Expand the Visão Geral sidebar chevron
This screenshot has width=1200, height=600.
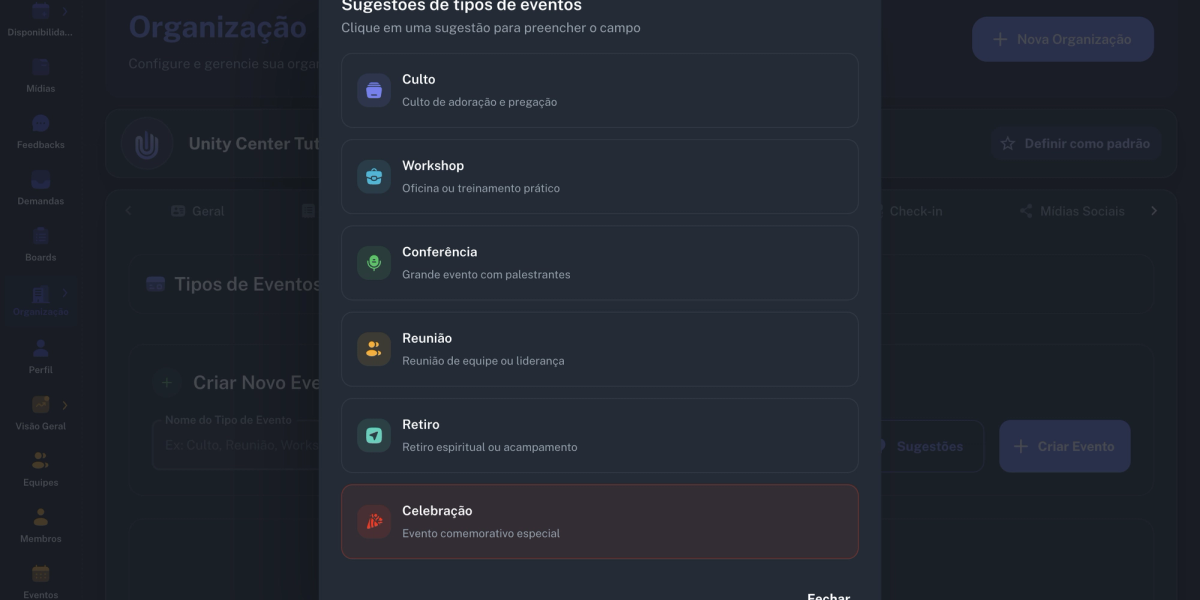(x=67, y=405)
